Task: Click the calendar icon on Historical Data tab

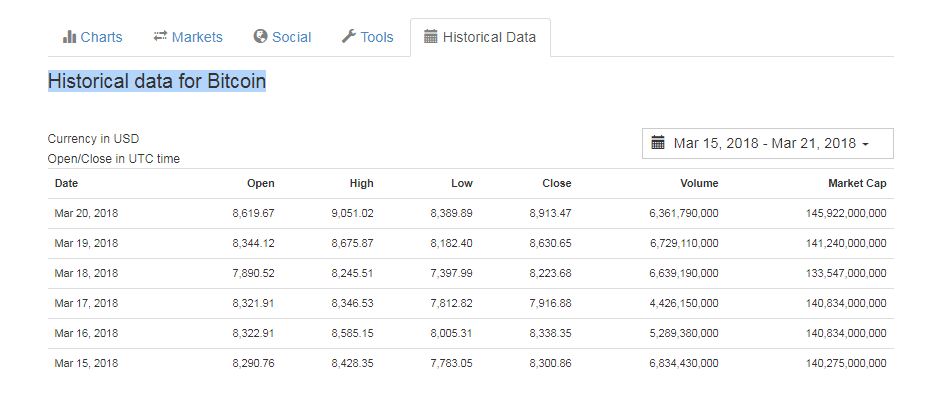Action: (431, 37)
